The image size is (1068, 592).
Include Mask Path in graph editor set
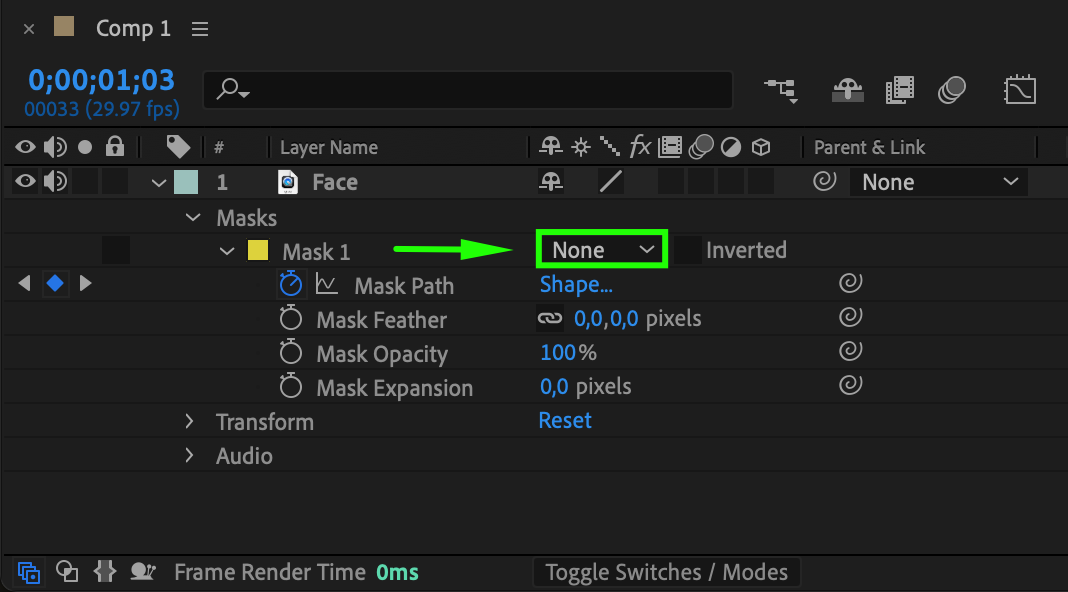pyautogui.click(x=326, y=284)
